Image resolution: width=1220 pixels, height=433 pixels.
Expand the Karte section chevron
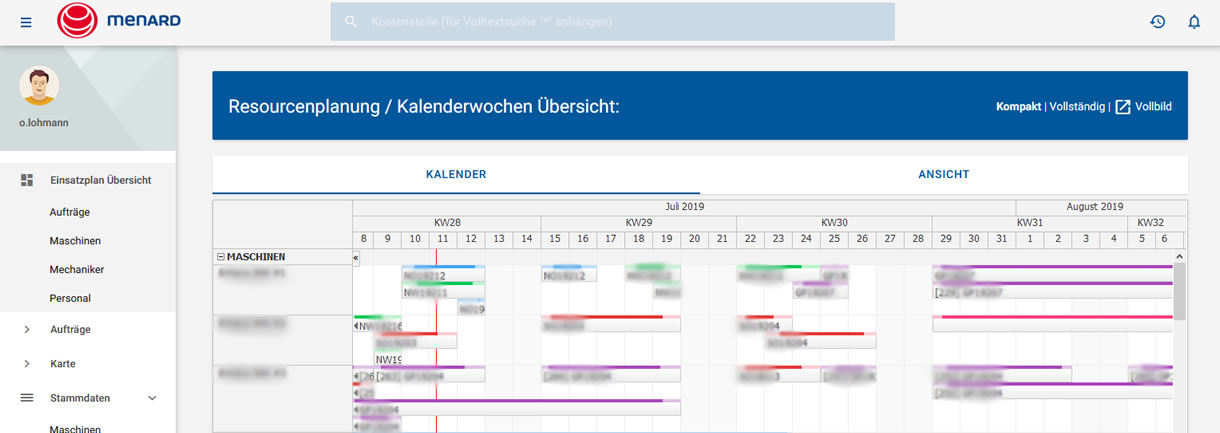click(27, 363)
